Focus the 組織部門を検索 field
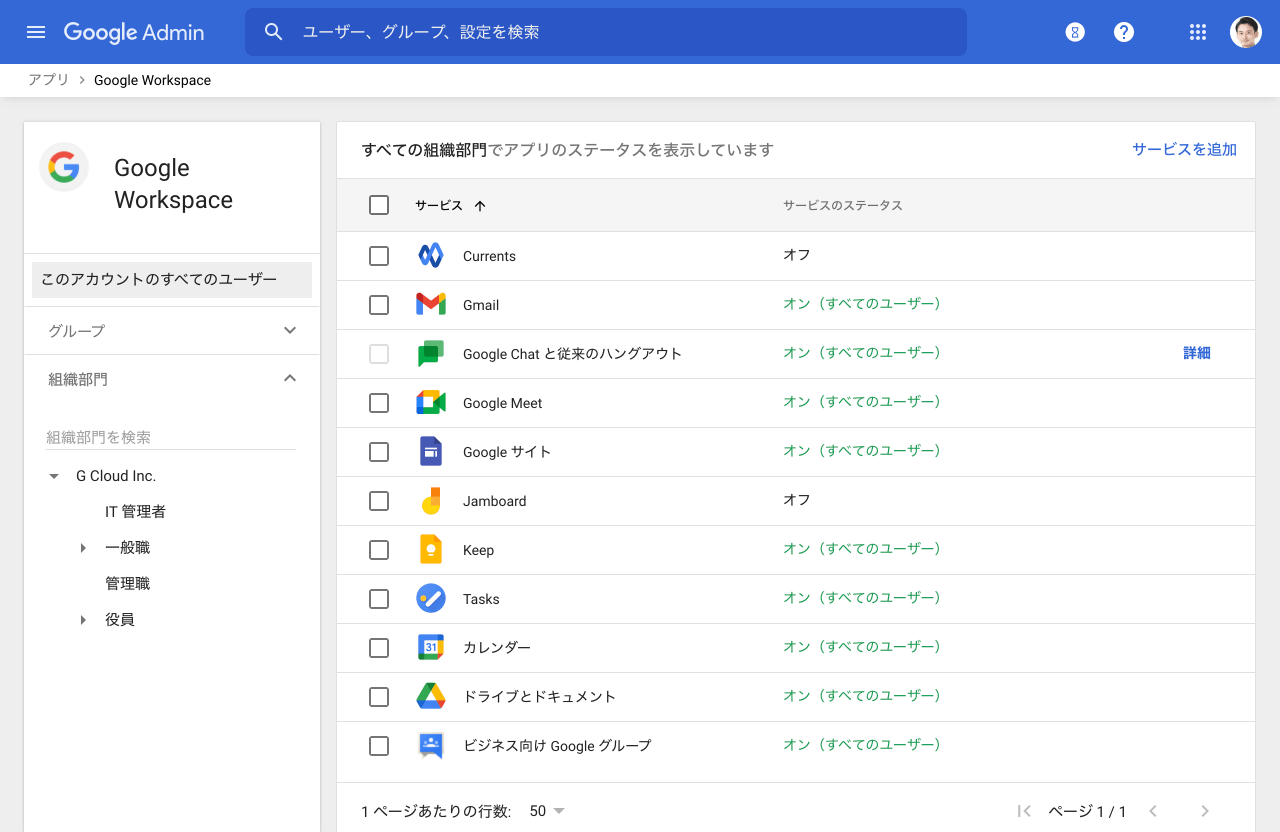 (171, 437)
